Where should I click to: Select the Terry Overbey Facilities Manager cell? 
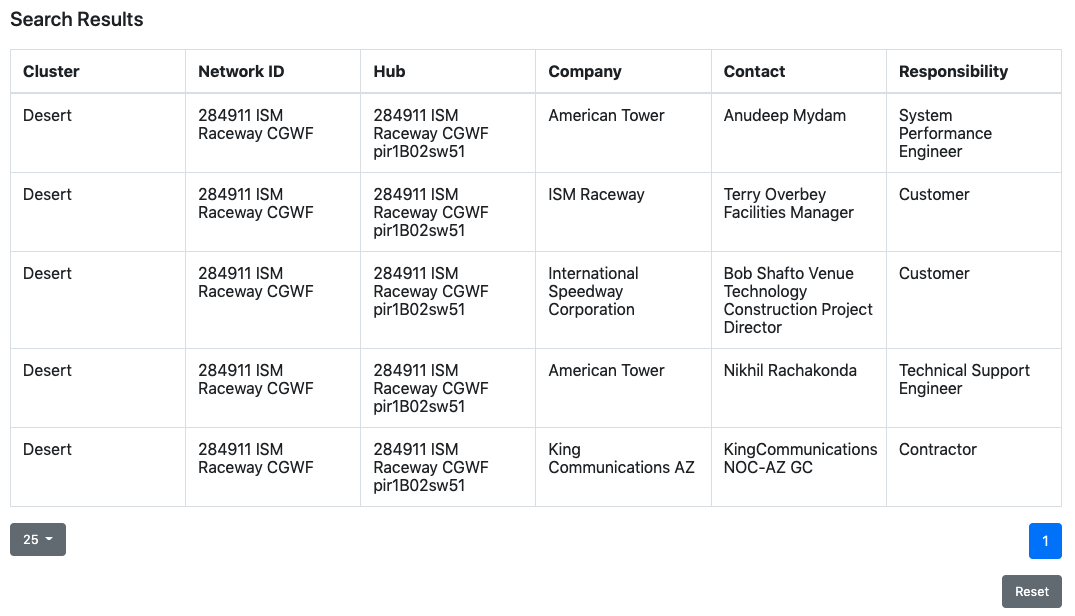point(789,204)
